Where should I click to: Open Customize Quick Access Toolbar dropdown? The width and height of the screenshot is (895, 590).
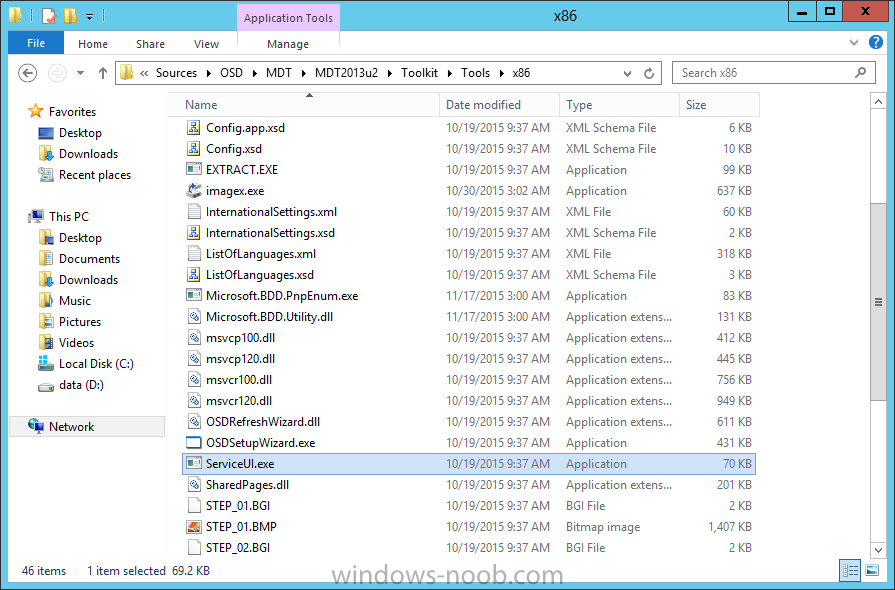pyautogui.click(x=90, y=17)
